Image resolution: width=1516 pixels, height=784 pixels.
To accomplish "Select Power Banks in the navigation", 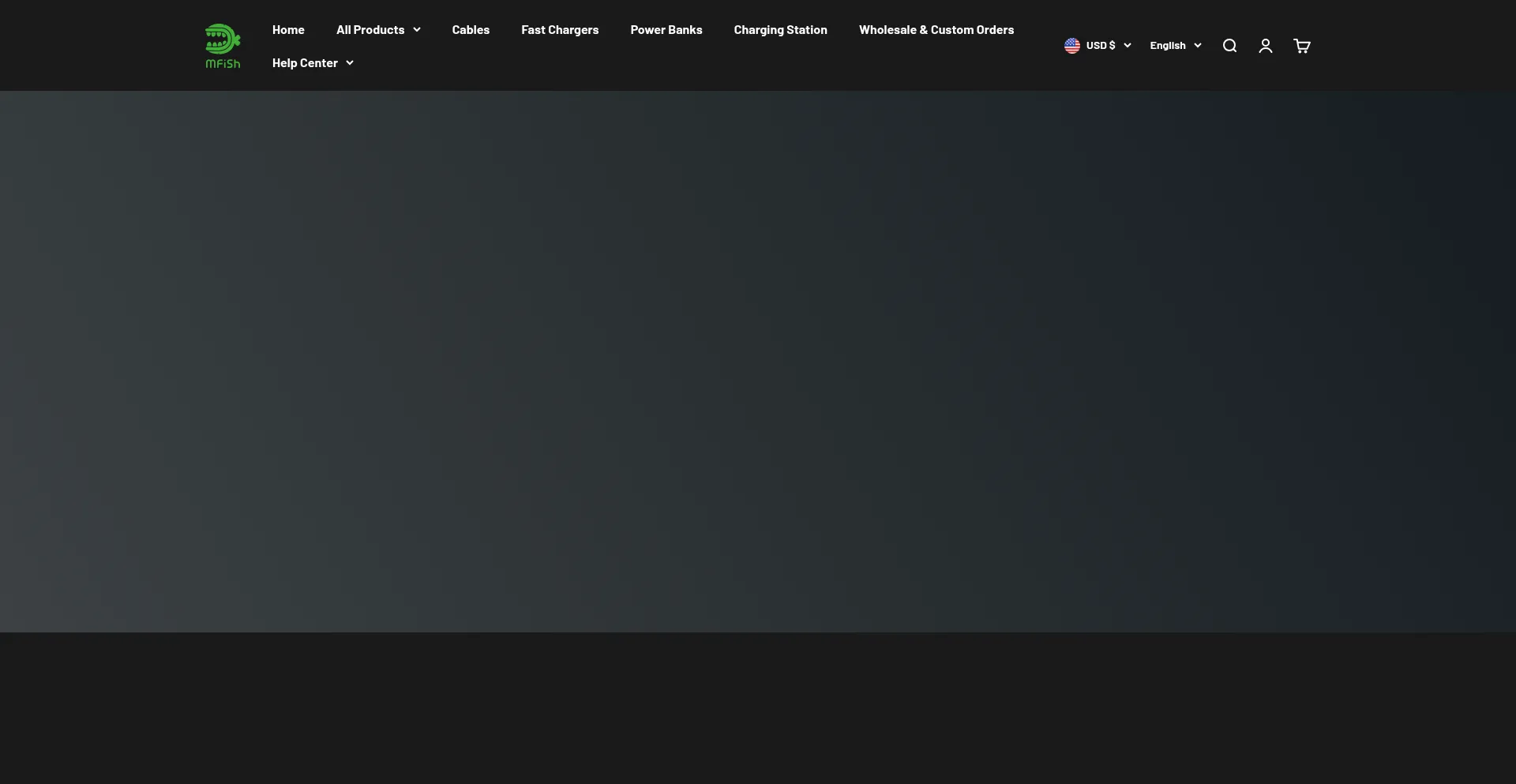I will [666, 30].
